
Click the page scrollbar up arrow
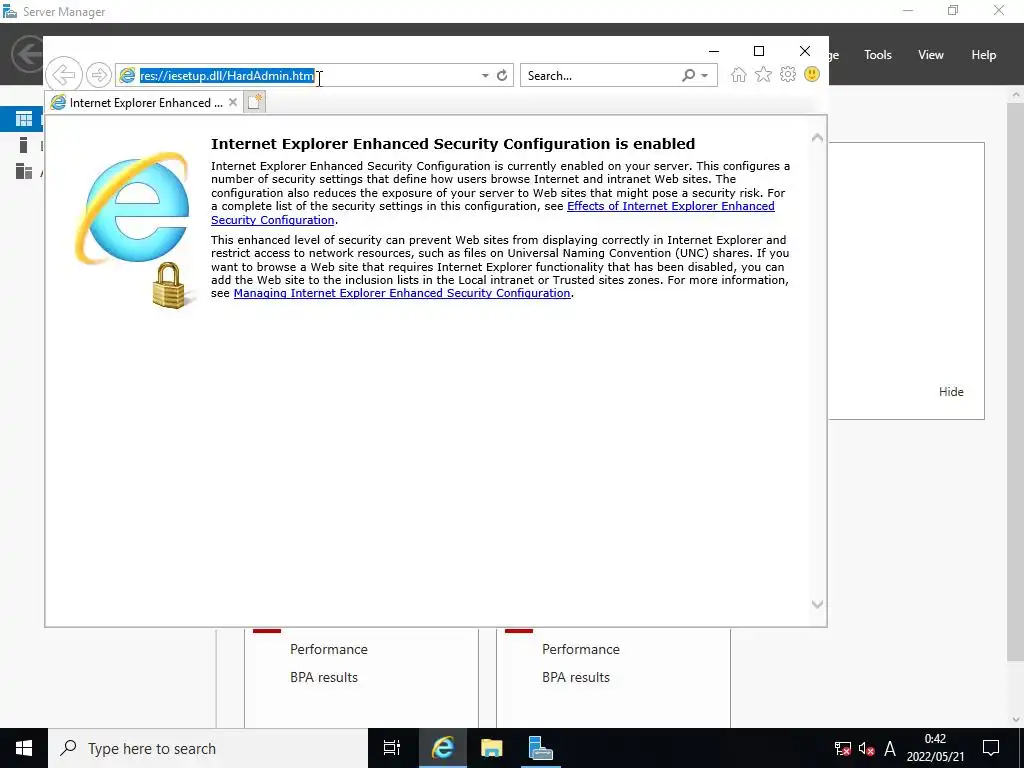pos(817,138)
